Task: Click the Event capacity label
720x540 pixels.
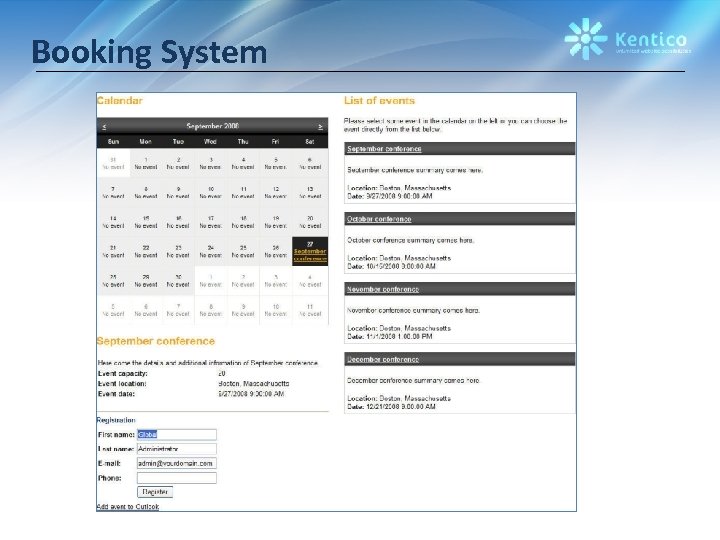Action: (x=123, y=373)
